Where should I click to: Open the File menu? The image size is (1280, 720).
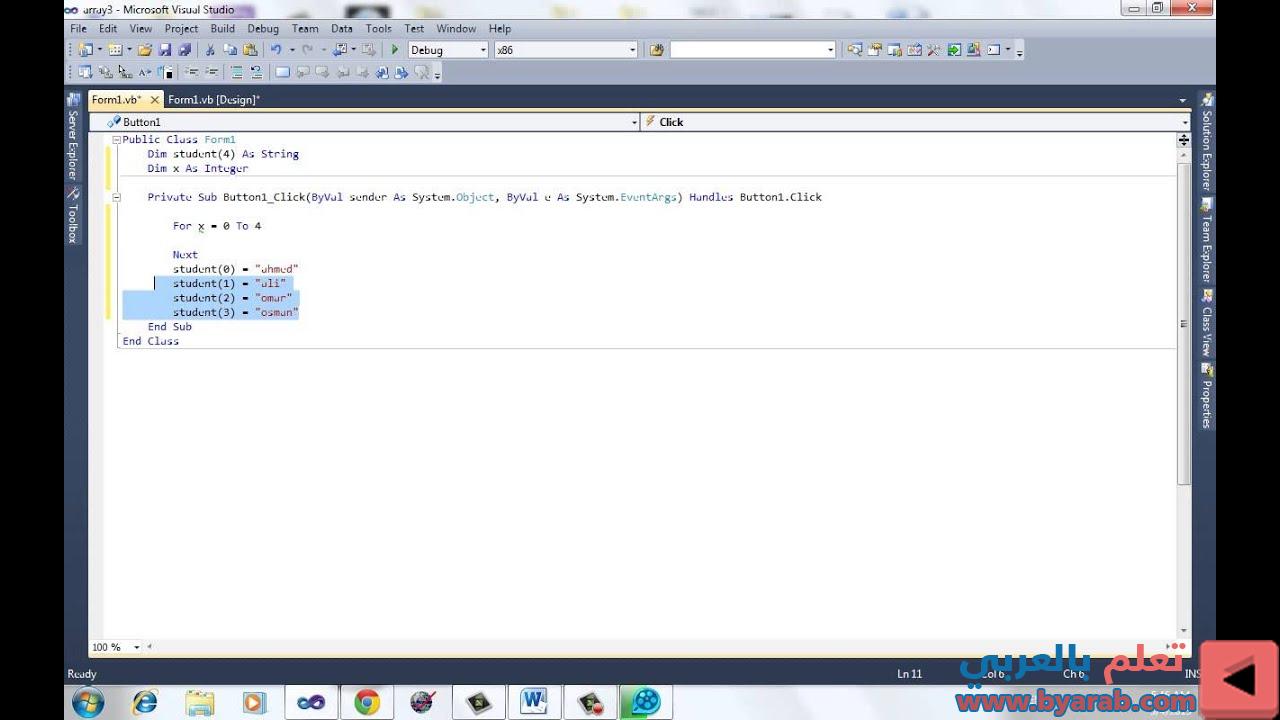78,29
